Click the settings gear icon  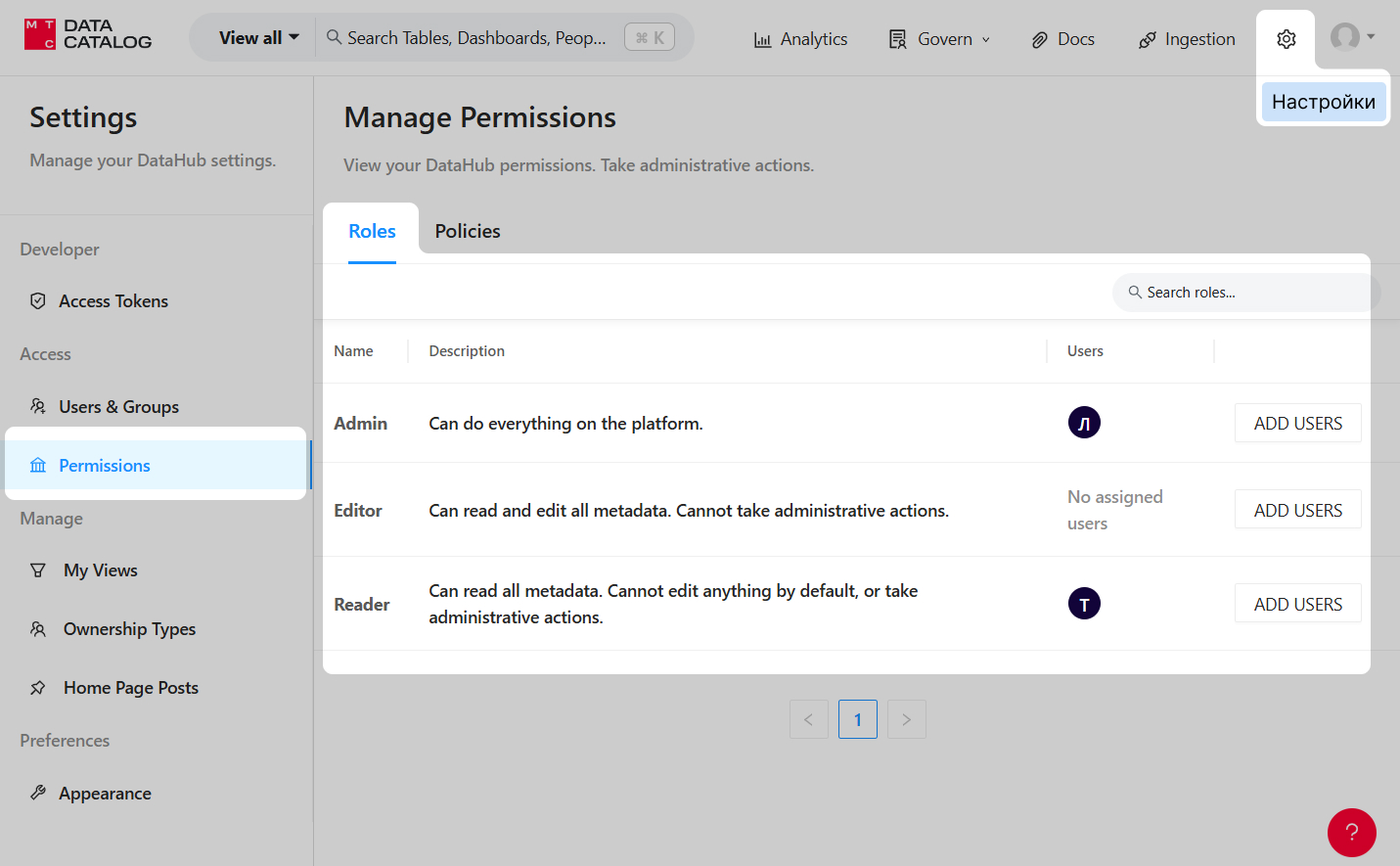click(x=1286, y=39)
